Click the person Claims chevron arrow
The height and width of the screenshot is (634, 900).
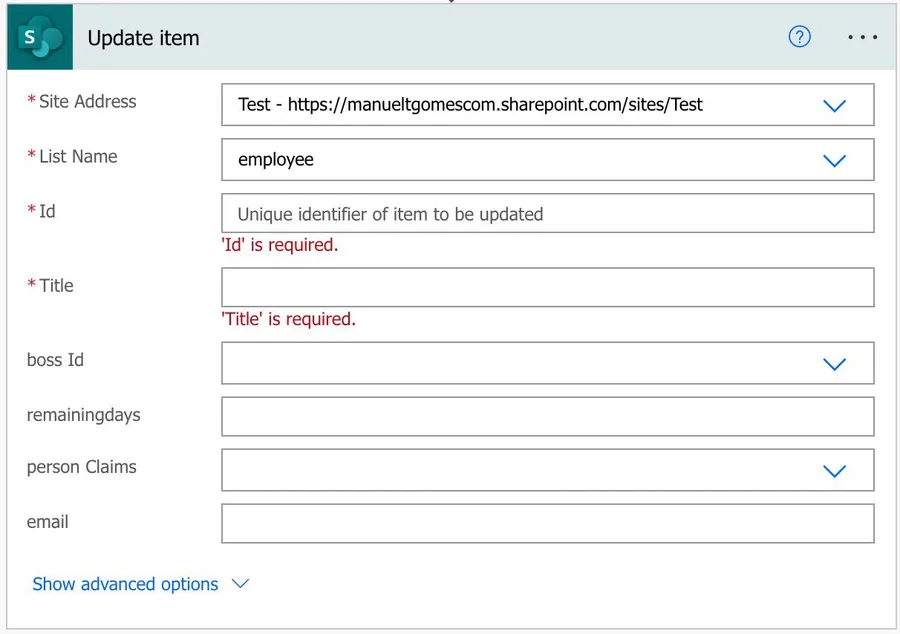pos(834,471)
